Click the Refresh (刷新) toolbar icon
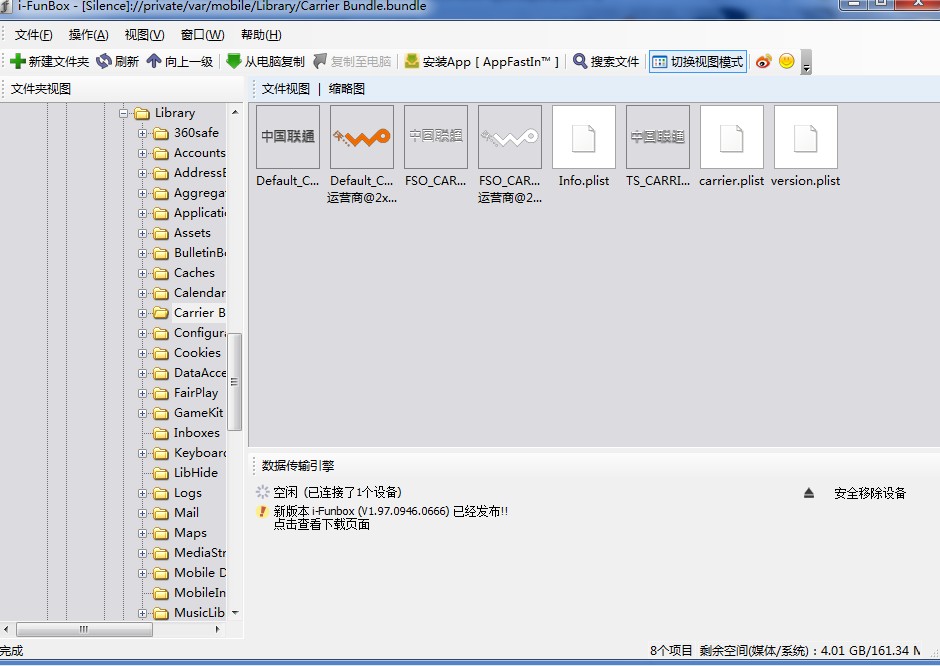 click(x=104, y=61)
